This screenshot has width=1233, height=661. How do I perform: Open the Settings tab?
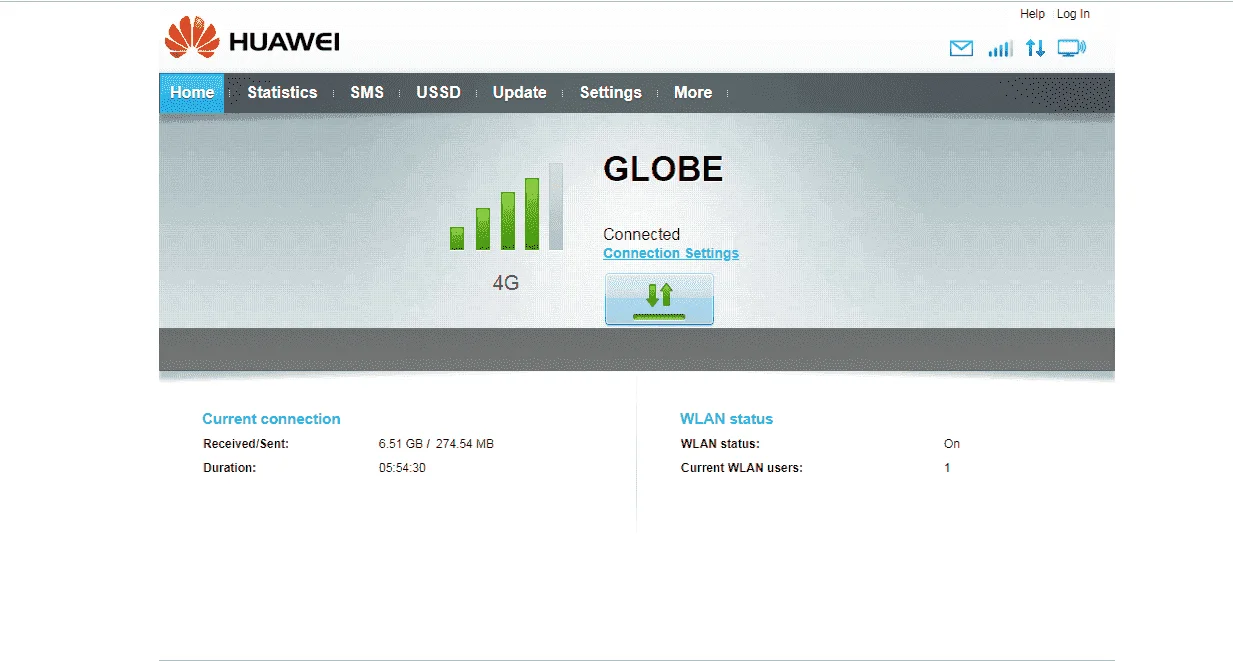[x=611, y=92]
